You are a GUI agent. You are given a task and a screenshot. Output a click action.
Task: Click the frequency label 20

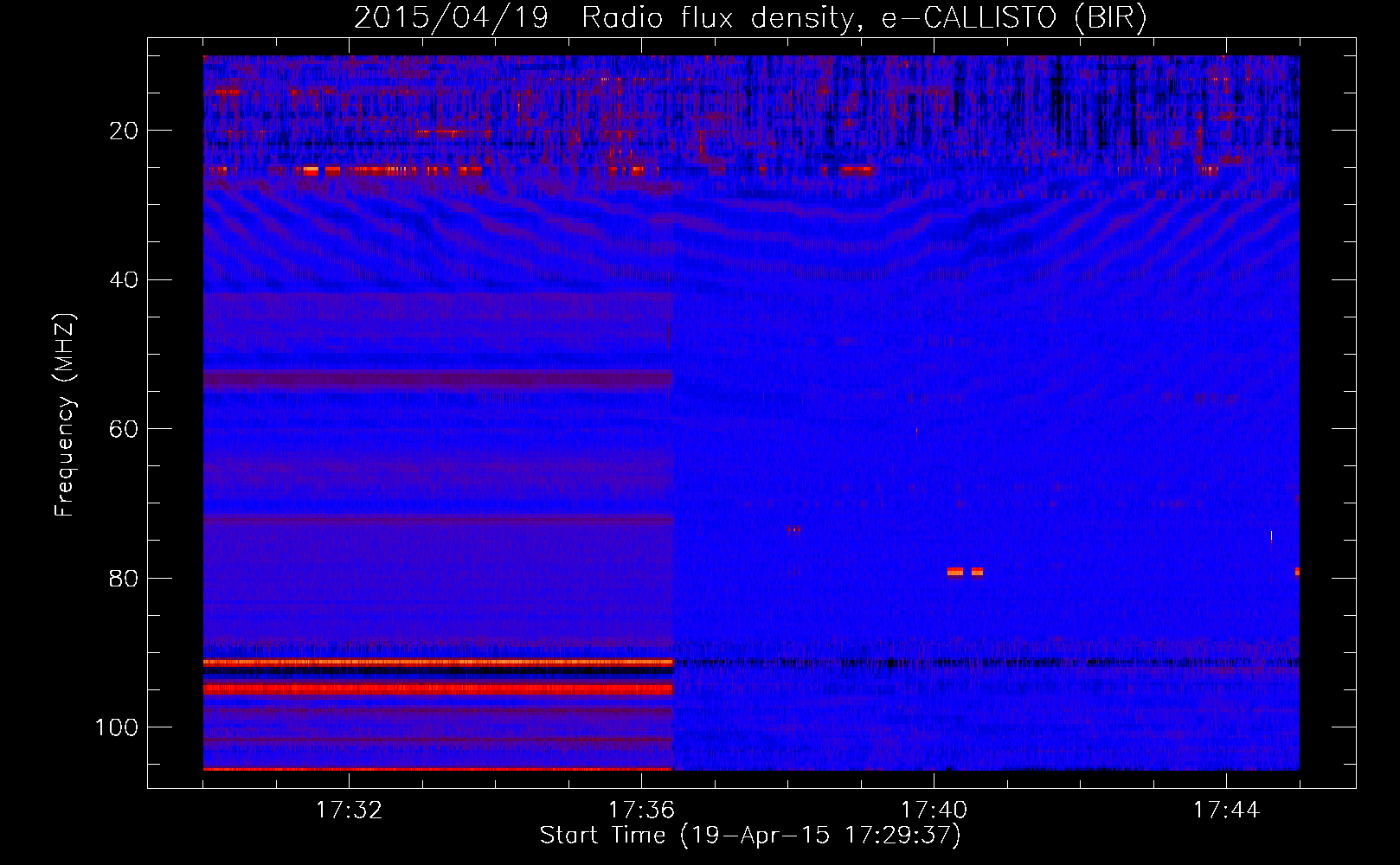click(125, 131)
